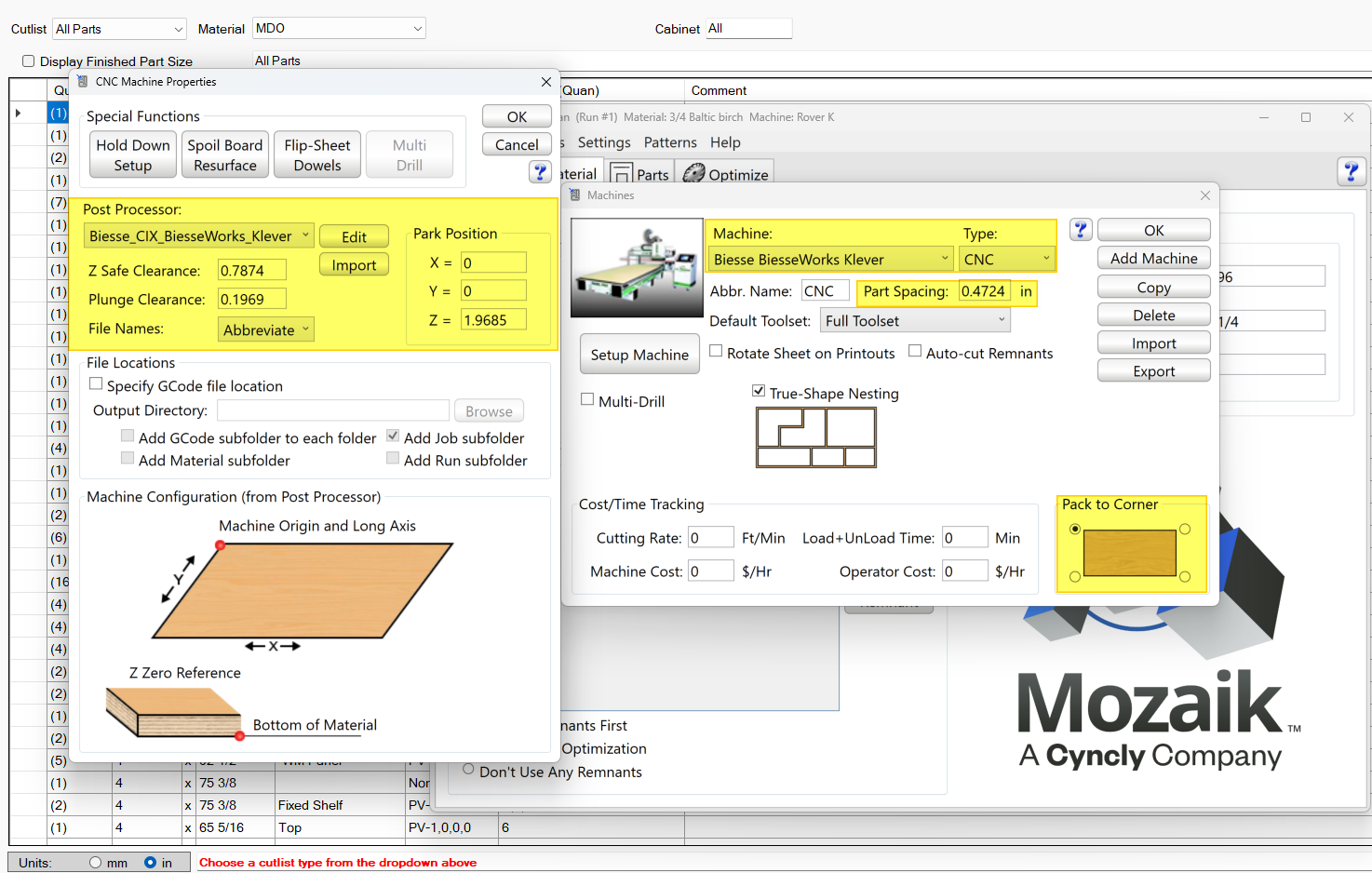Toggle Add Material subfolder checkbox
This screenshot has width=1372, height=873.
128,458
